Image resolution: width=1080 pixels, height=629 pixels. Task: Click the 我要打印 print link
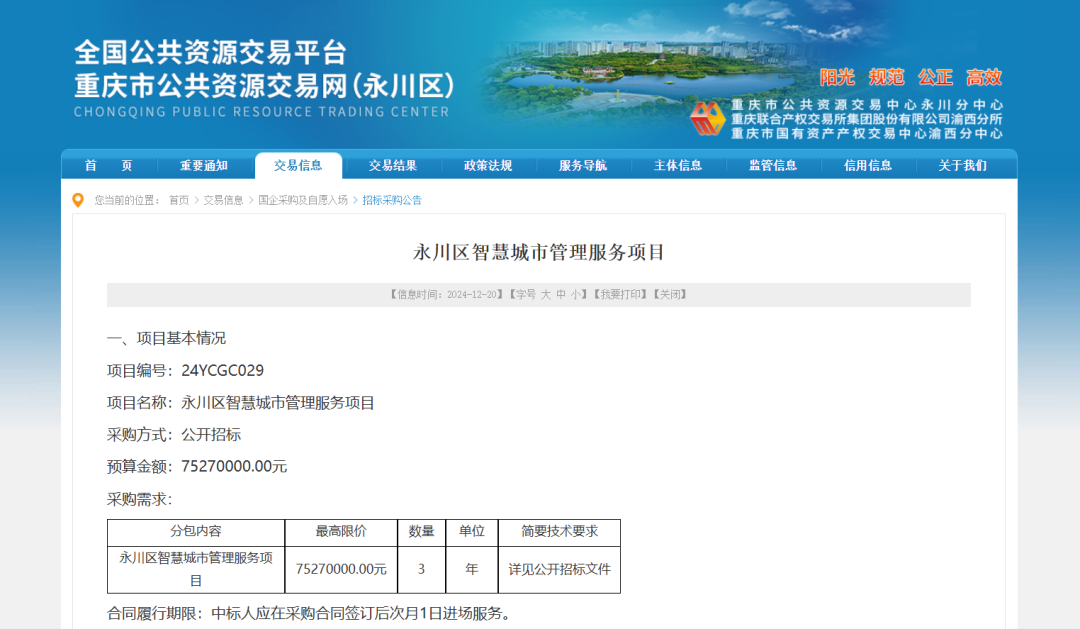point(622,295)
